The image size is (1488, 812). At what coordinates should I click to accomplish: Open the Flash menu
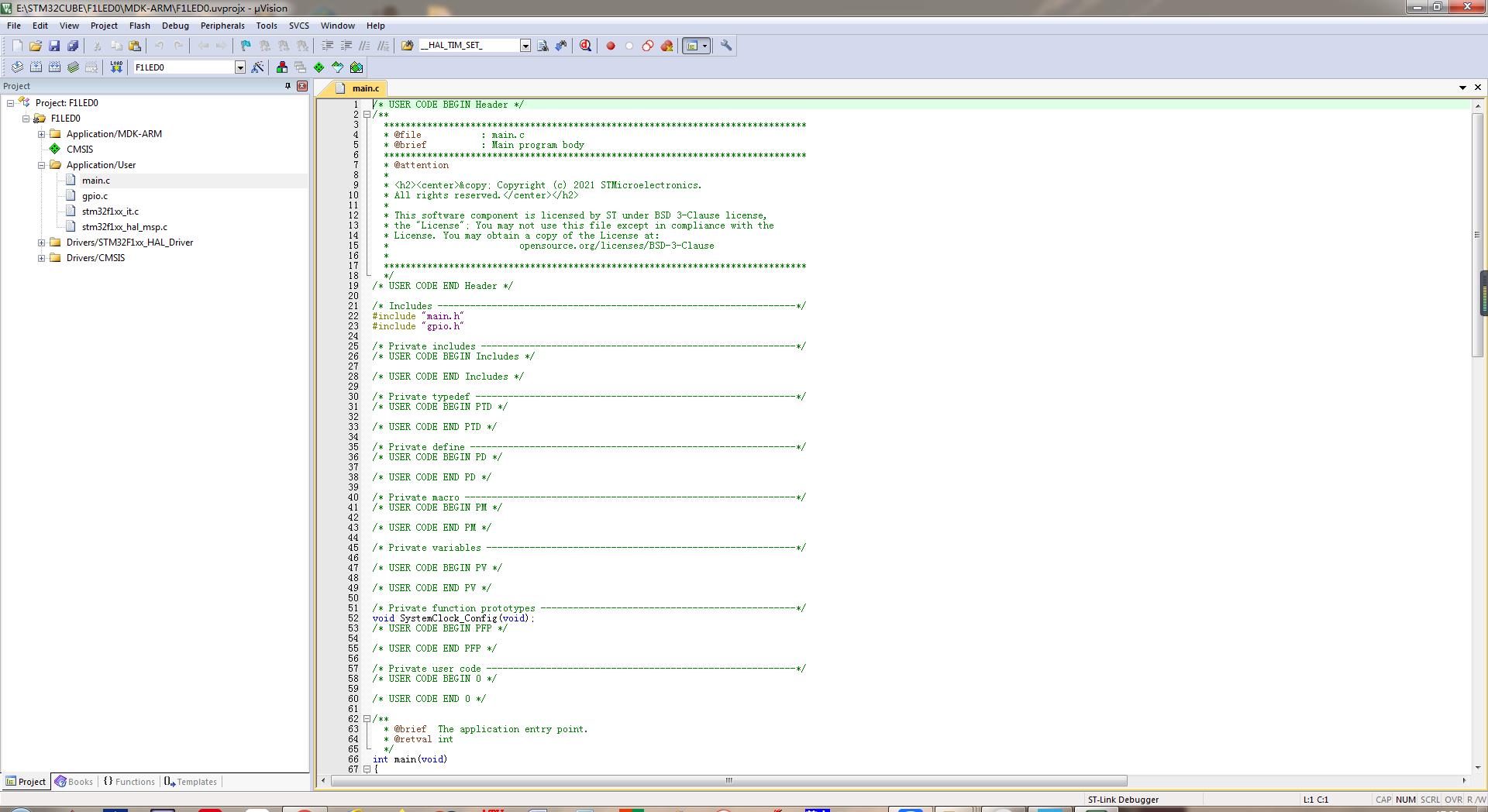click(x=139, y=26)
